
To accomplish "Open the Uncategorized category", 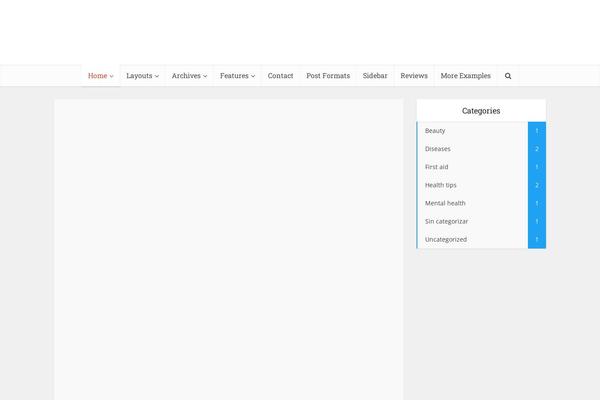I will [x=446, y=239].
